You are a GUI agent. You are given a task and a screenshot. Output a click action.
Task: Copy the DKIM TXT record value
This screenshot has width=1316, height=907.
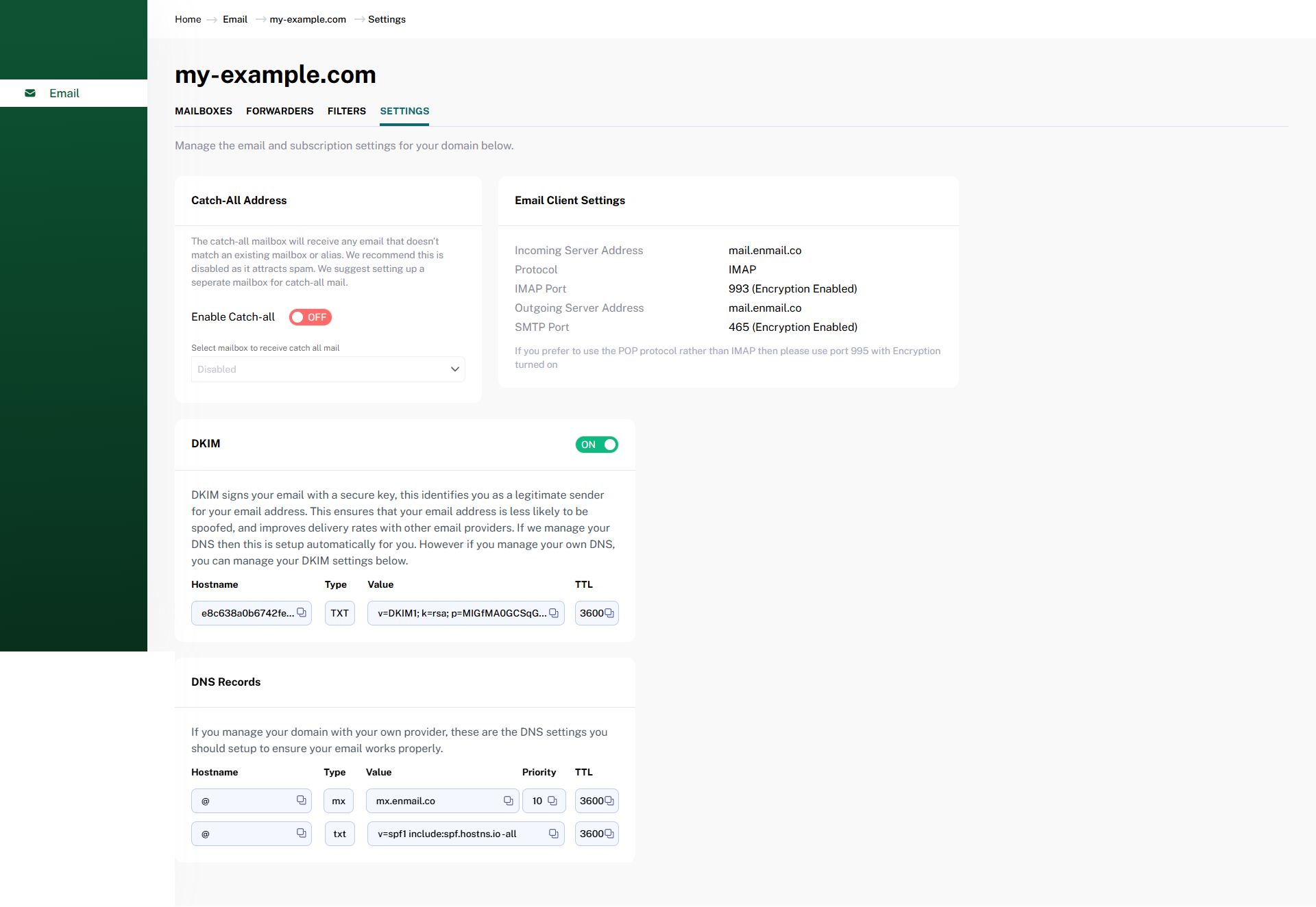point(554,612)
